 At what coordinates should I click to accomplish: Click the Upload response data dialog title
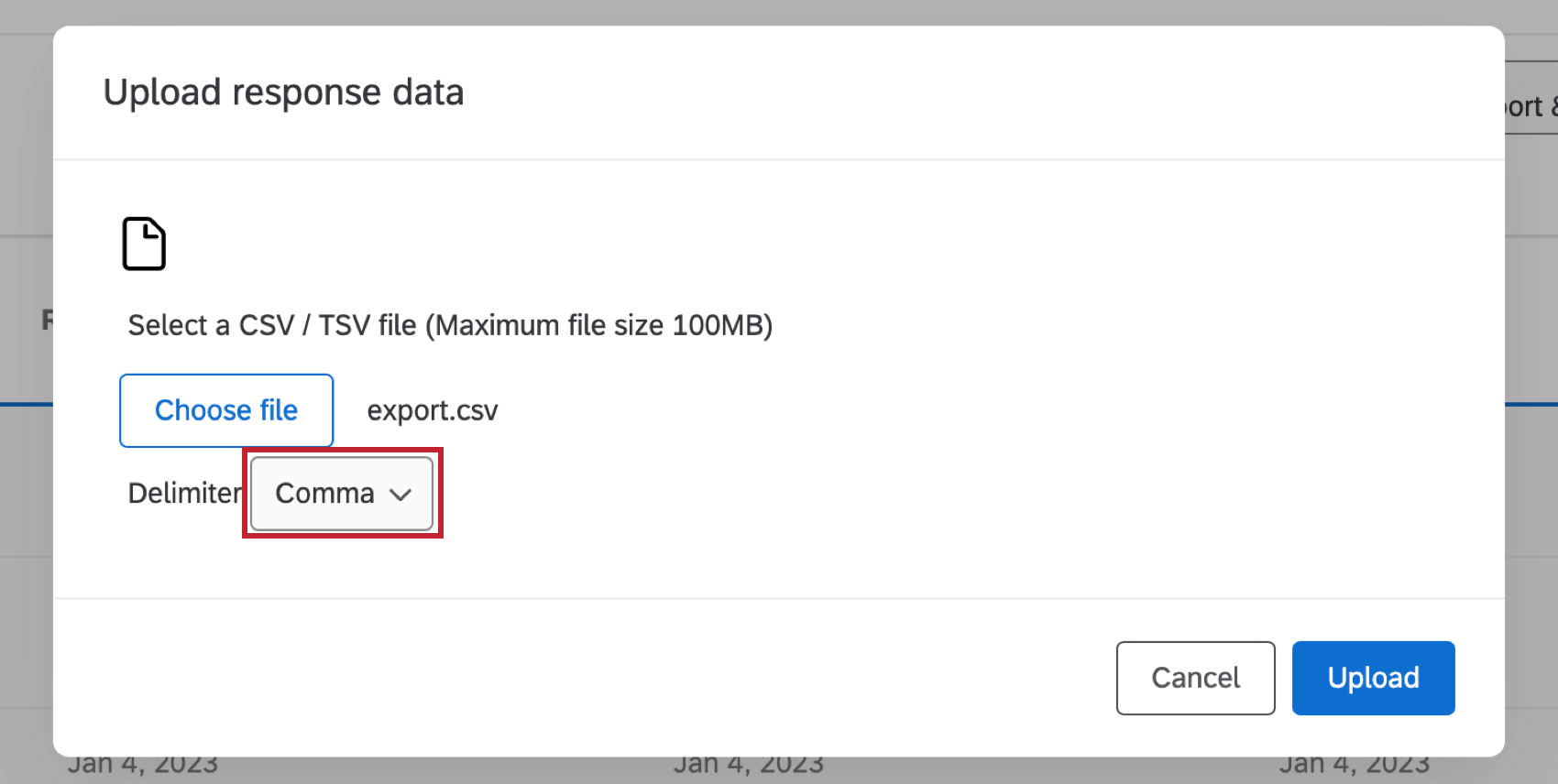(x=282, y=92)
